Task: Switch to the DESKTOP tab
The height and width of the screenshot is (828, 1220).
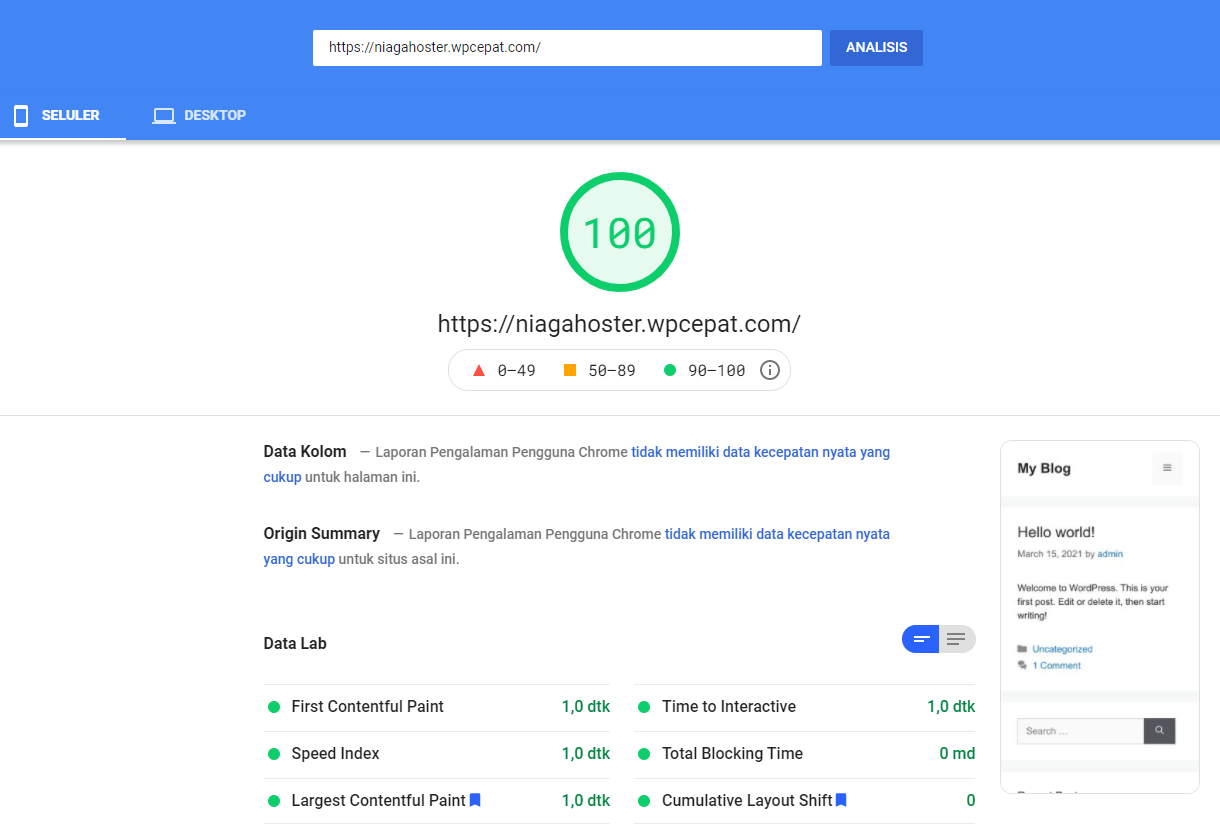Action: [199, 116]
